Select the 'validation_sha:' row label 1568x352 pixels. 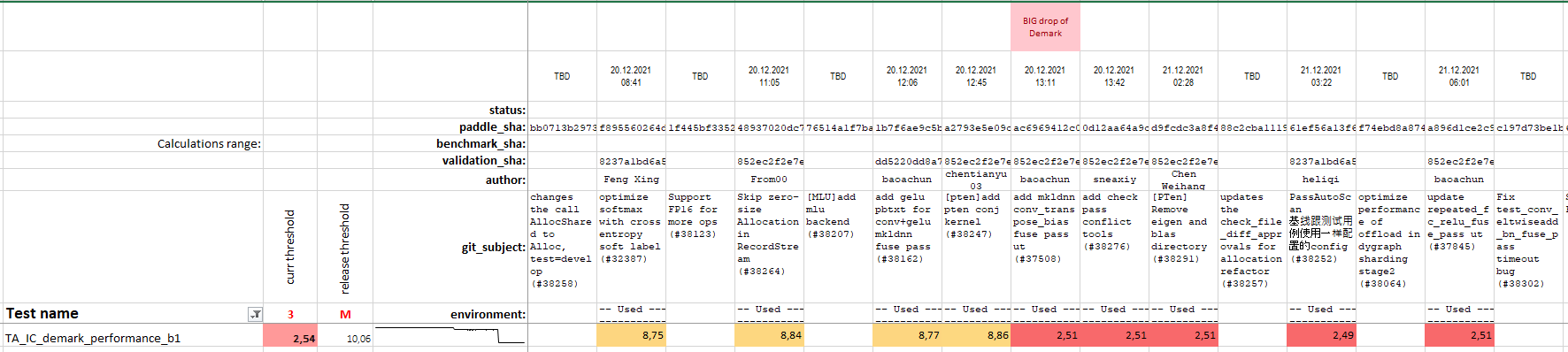click(x=450, y=160)
